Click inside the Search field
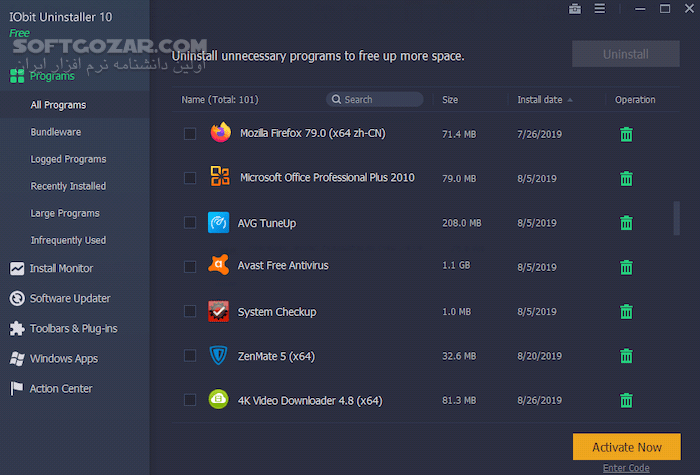This screenshot has width=700, height=475. (375, 99)
